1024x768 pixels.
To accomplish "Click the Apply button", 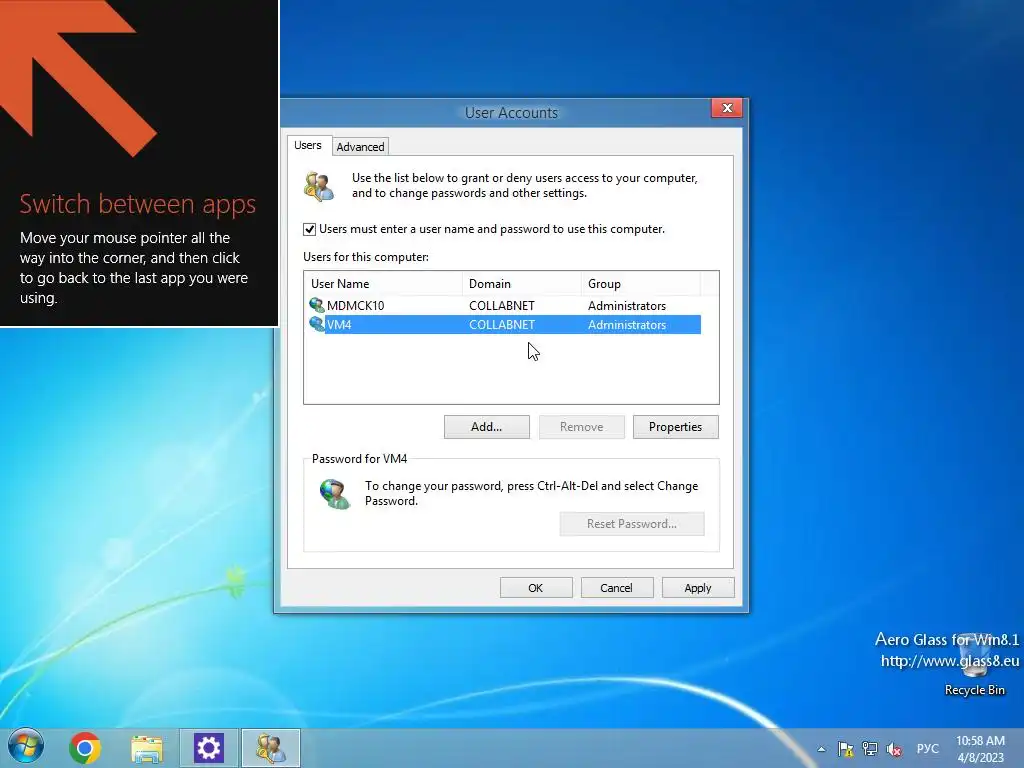I will click(x=697, y=588).
